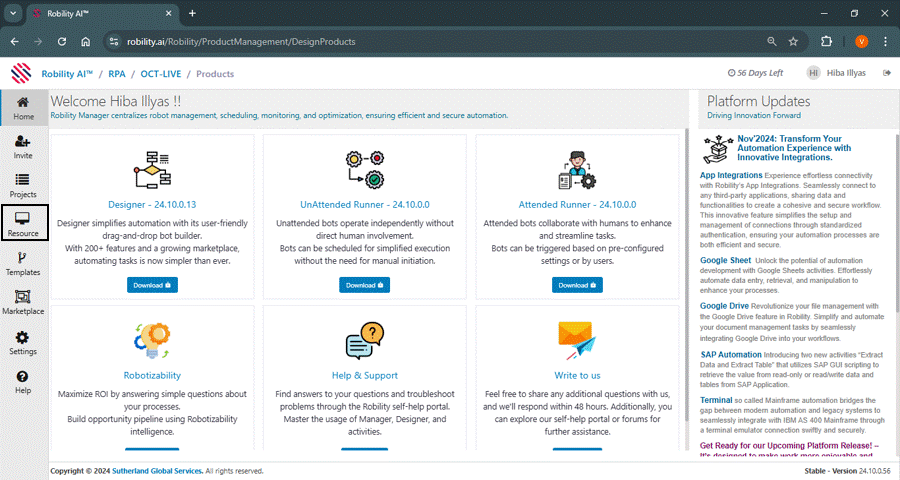Select the Robility AI browser tab
Image resolution: width=900 pixels, height=480 pixels.
coord(102,13)
